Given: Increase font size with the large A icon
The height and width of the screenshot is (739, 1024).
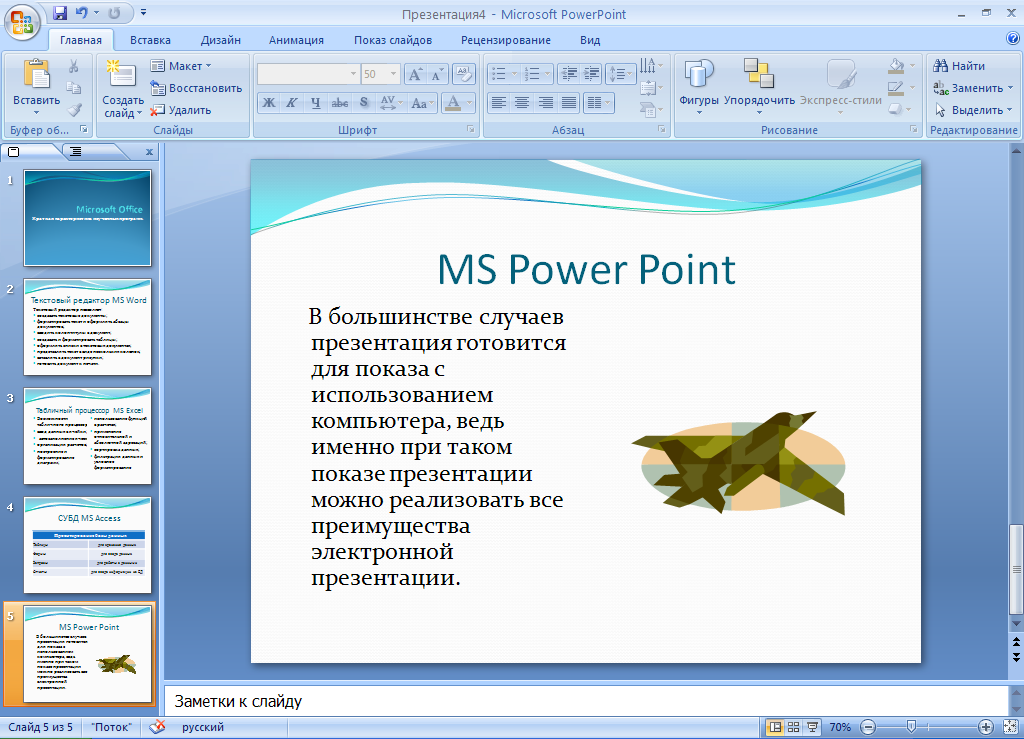Looking at the screenshot, I should [415, 74].
